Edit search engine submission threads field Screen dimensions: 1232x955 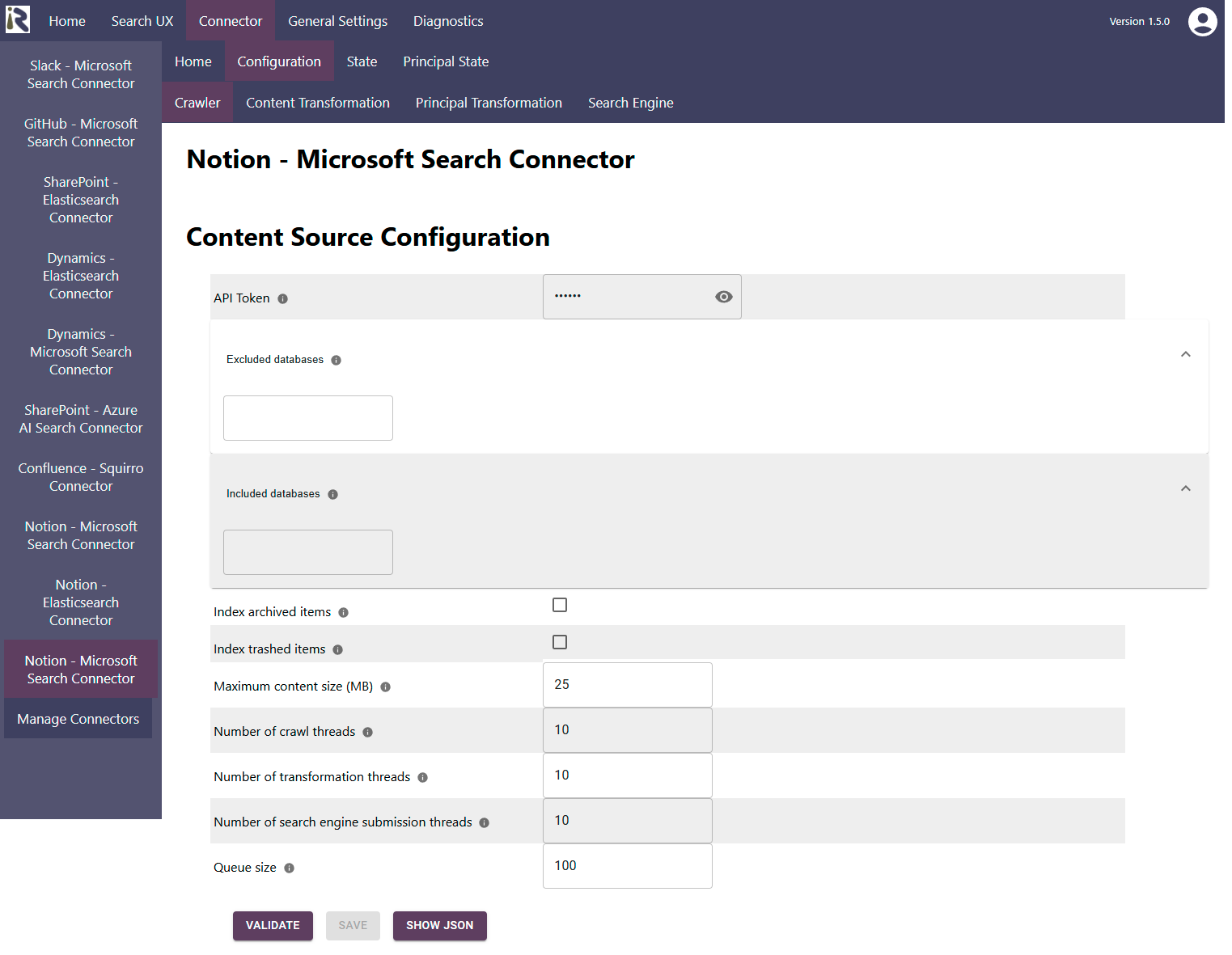628,821
